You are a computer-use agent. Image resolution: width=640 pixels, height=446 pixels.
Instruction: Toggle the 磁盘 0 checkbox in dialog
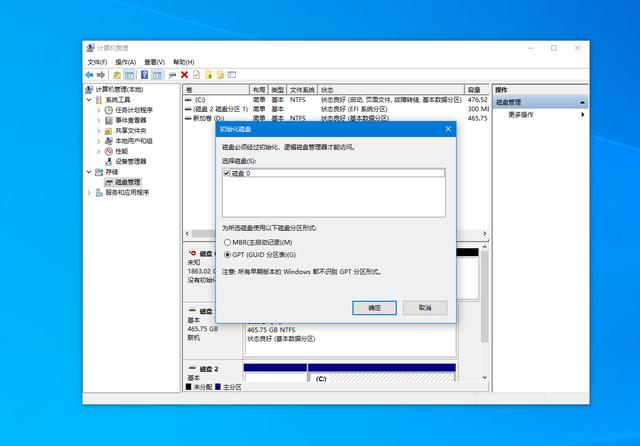227,173
